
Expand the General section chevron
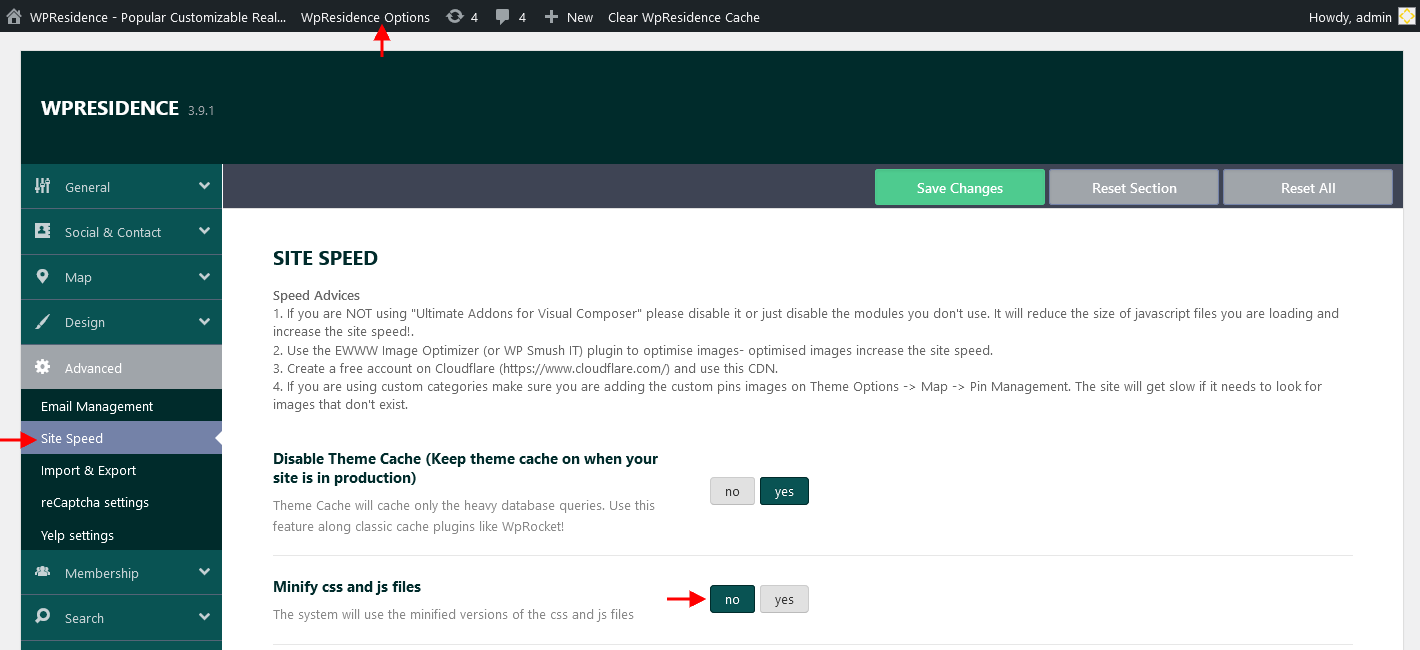point(204,186)
